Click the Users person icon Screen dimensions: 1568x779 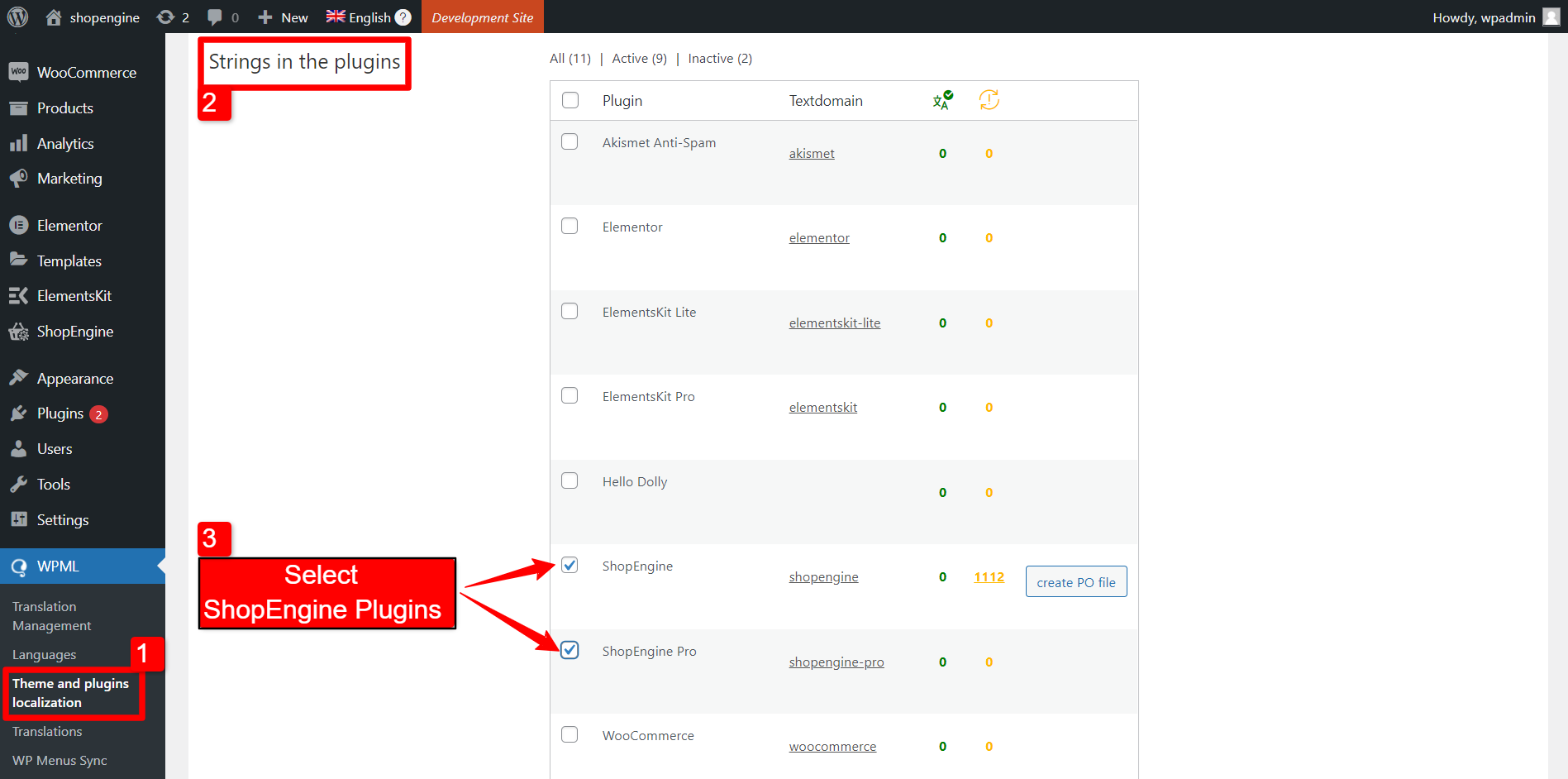18,448
